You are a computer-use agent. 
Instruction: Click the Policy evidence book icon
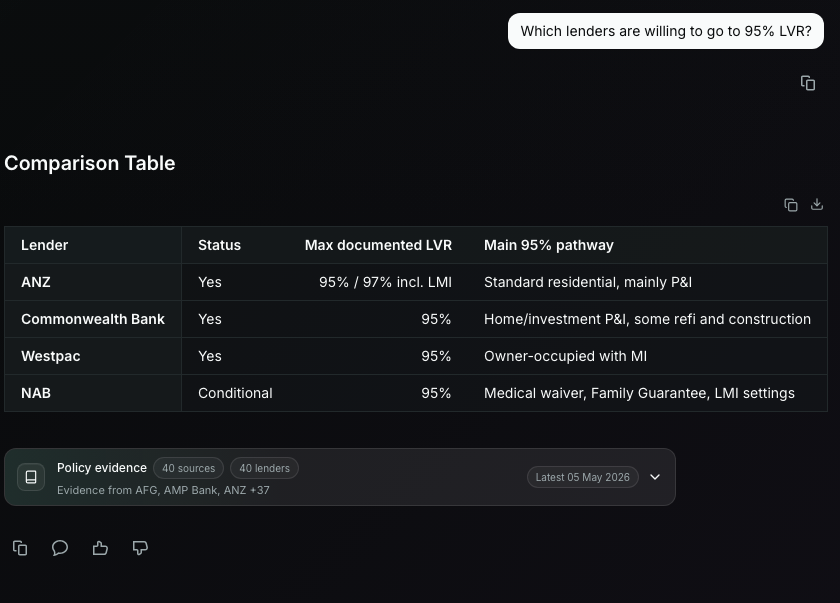pos(31,477)
